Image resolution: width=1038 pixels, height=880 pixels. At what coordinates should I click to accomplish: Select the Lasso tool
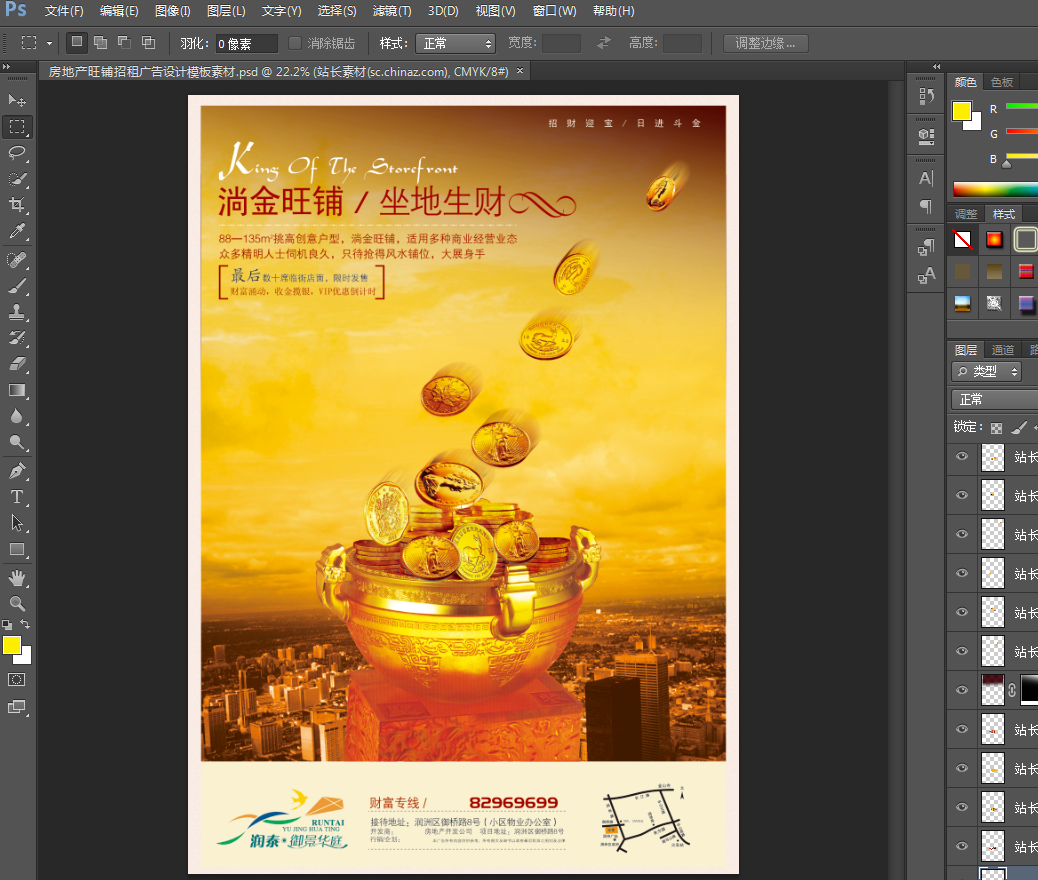(17, 152)
